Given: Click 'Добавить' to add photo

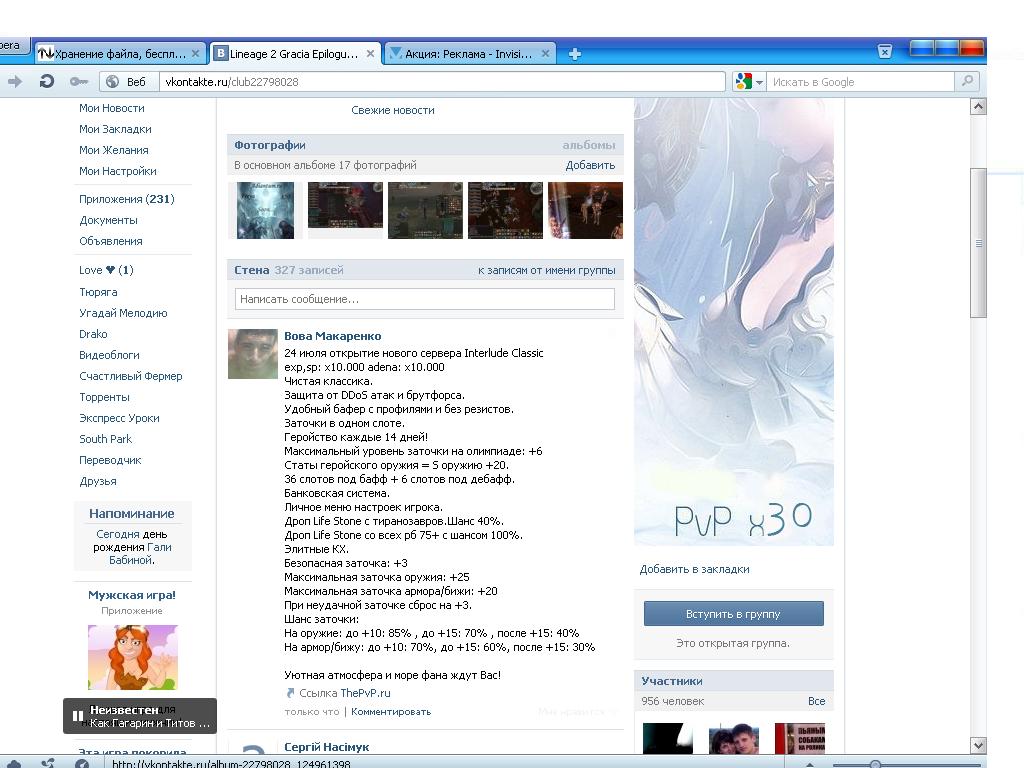Looking at the screenshot, I should (590, 165).
